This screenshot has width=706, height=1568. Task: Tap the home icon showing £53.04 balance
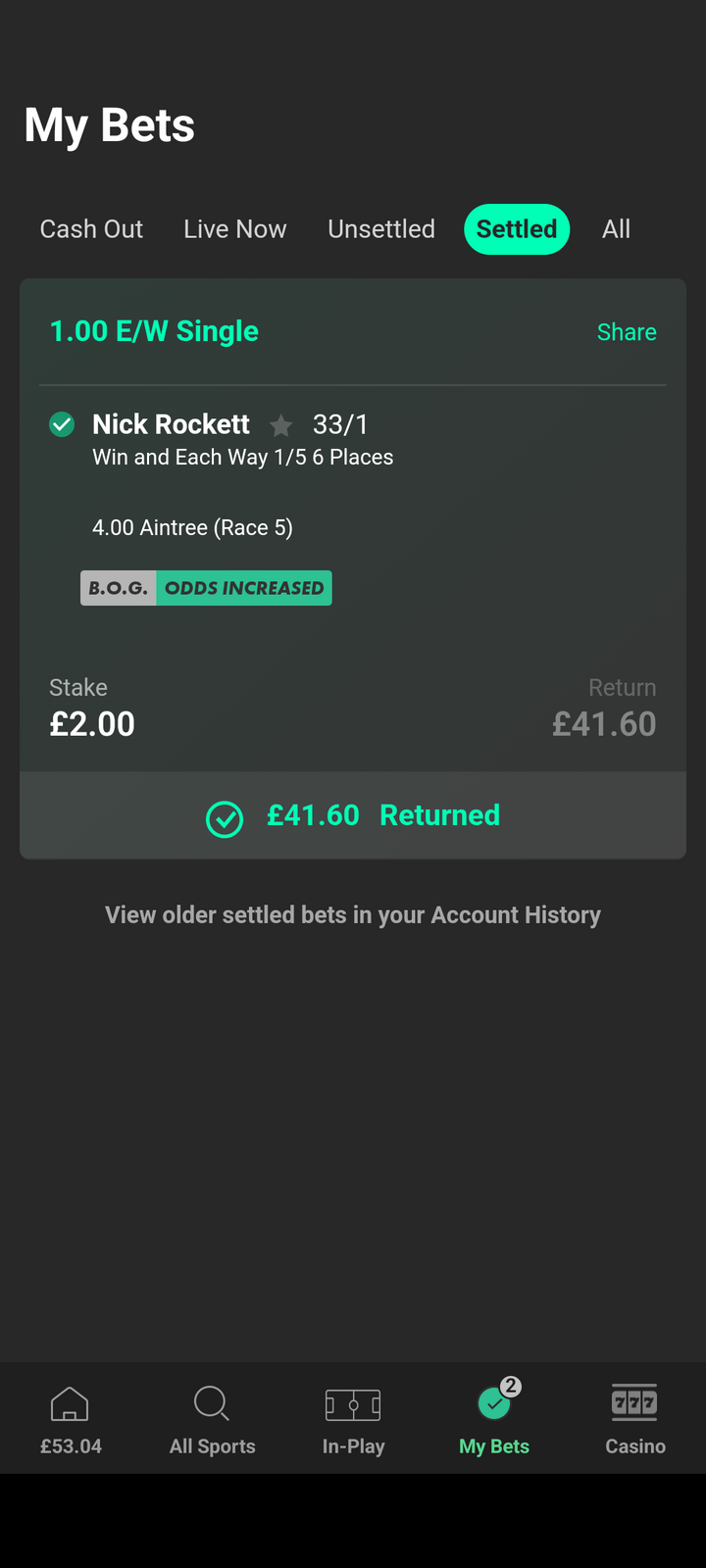70,1404
